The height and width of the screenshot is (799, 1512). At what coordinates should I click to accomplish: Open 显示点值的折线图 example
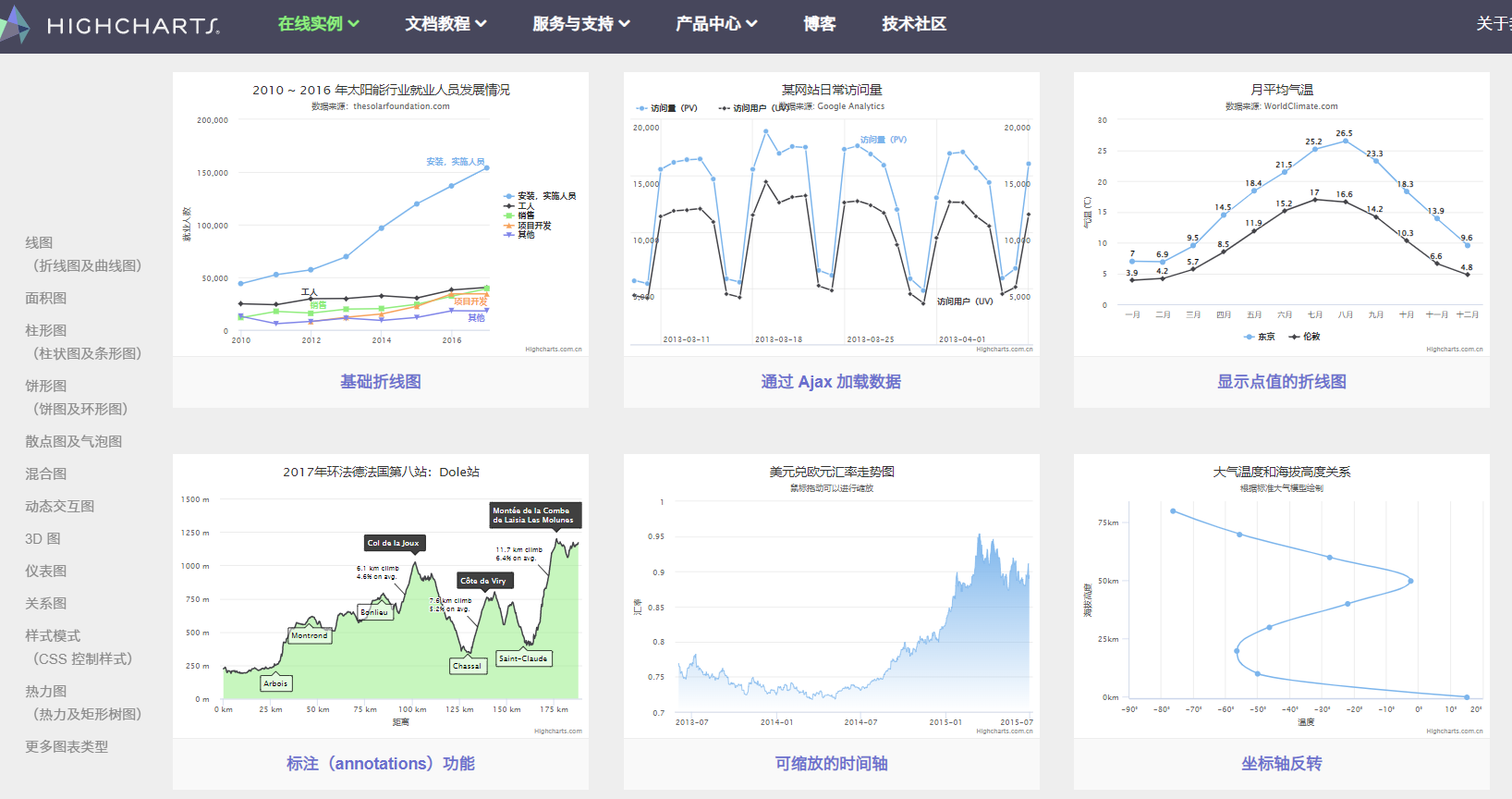coord(1282,382)
